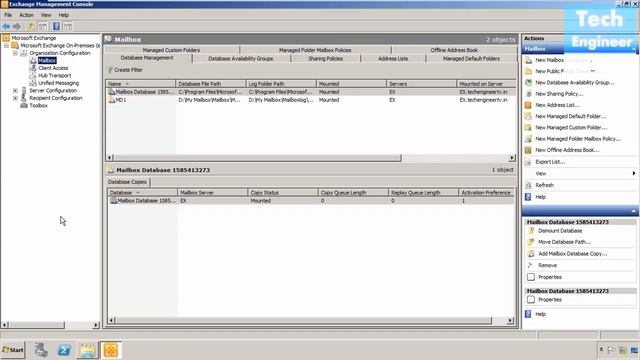The height and width of the screenshot is (360, 640).
Task: Click New Sharing Policy action
Action: coord(559,94)
